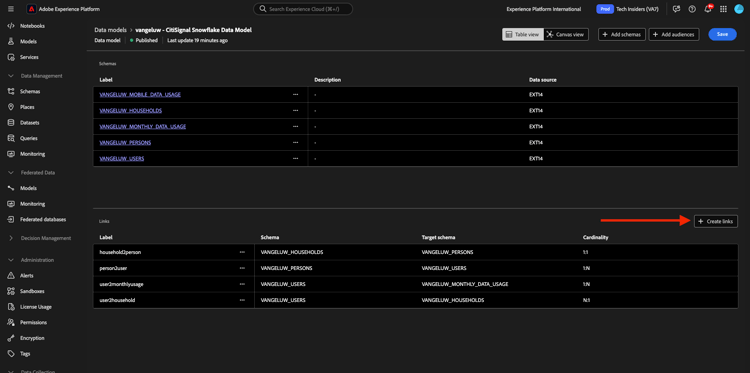
Task: Open more options for VANGELUW_HOUSEHOLDS schema
Action: (x=296, y=110)
